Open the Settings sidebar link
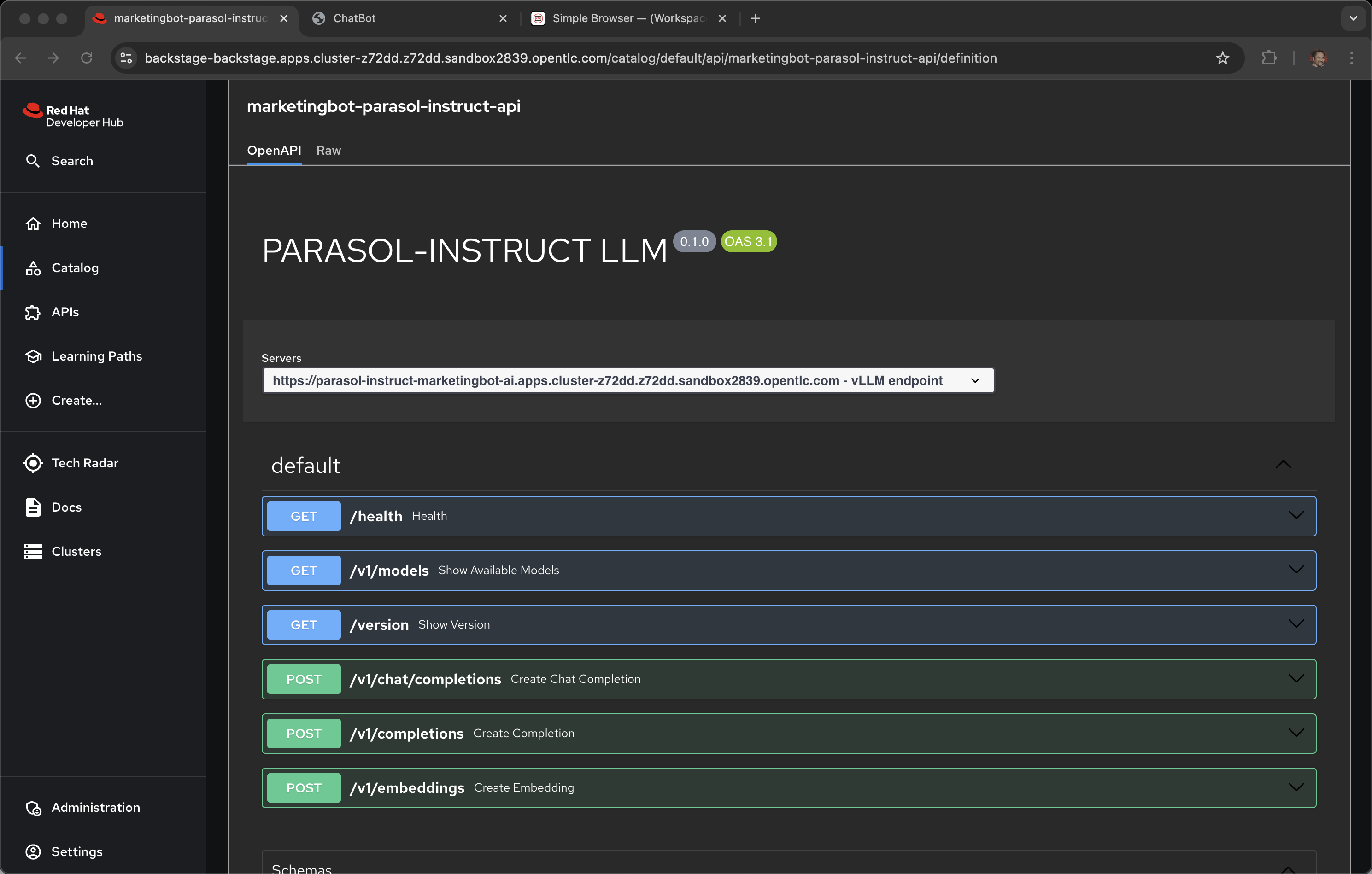 (77, 851)
